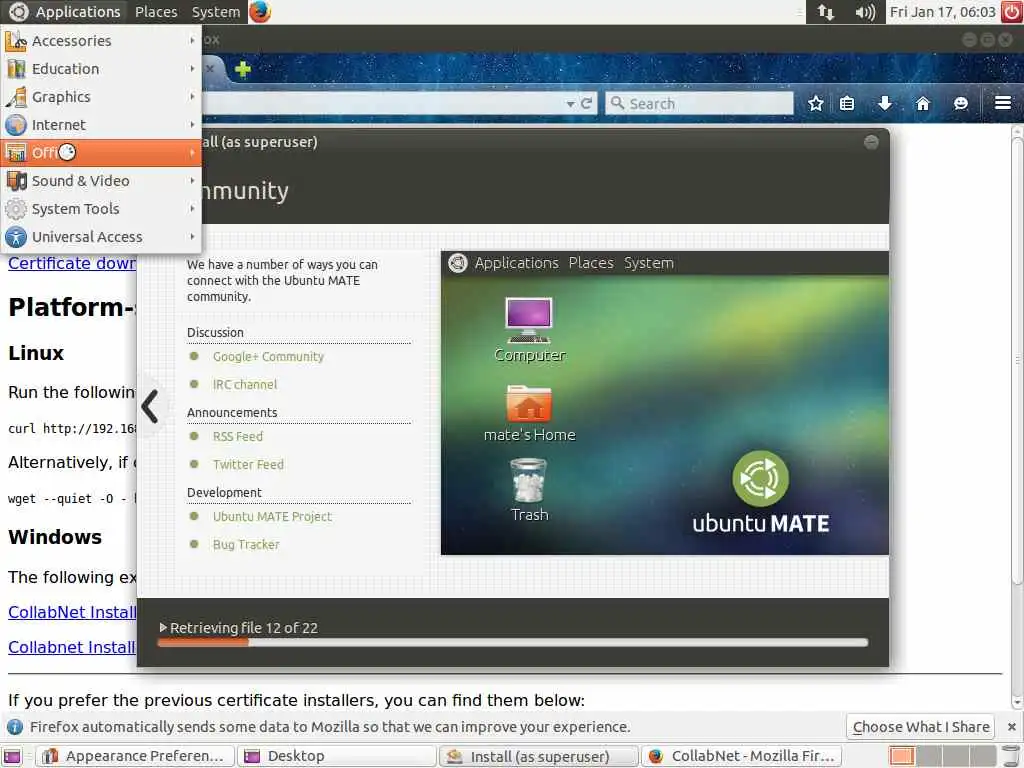Open the Bug Tracker link
1024x768 pixels.
tap(246, 545)
